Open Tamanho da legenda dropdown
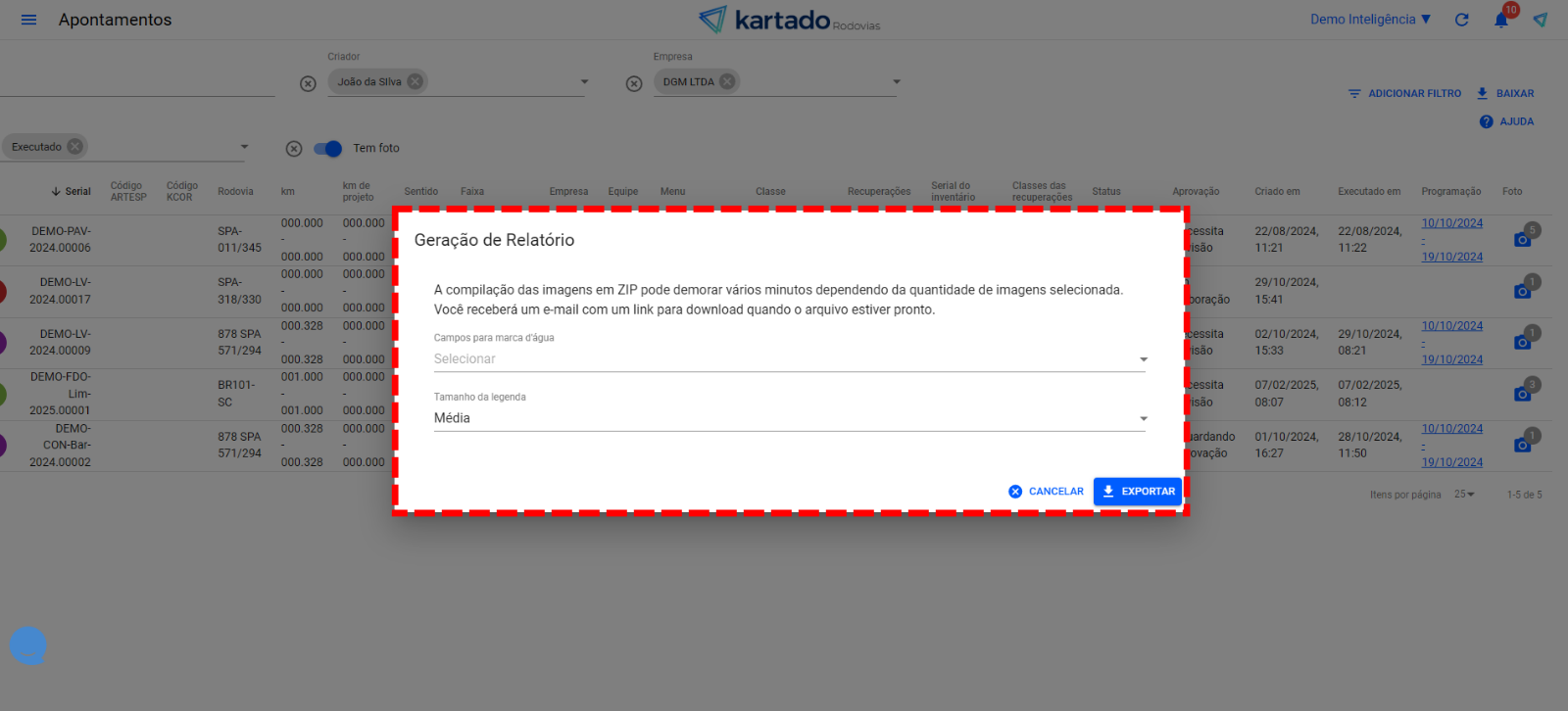The height and width of the screenshot is (711, 1568). click(789, 418)
